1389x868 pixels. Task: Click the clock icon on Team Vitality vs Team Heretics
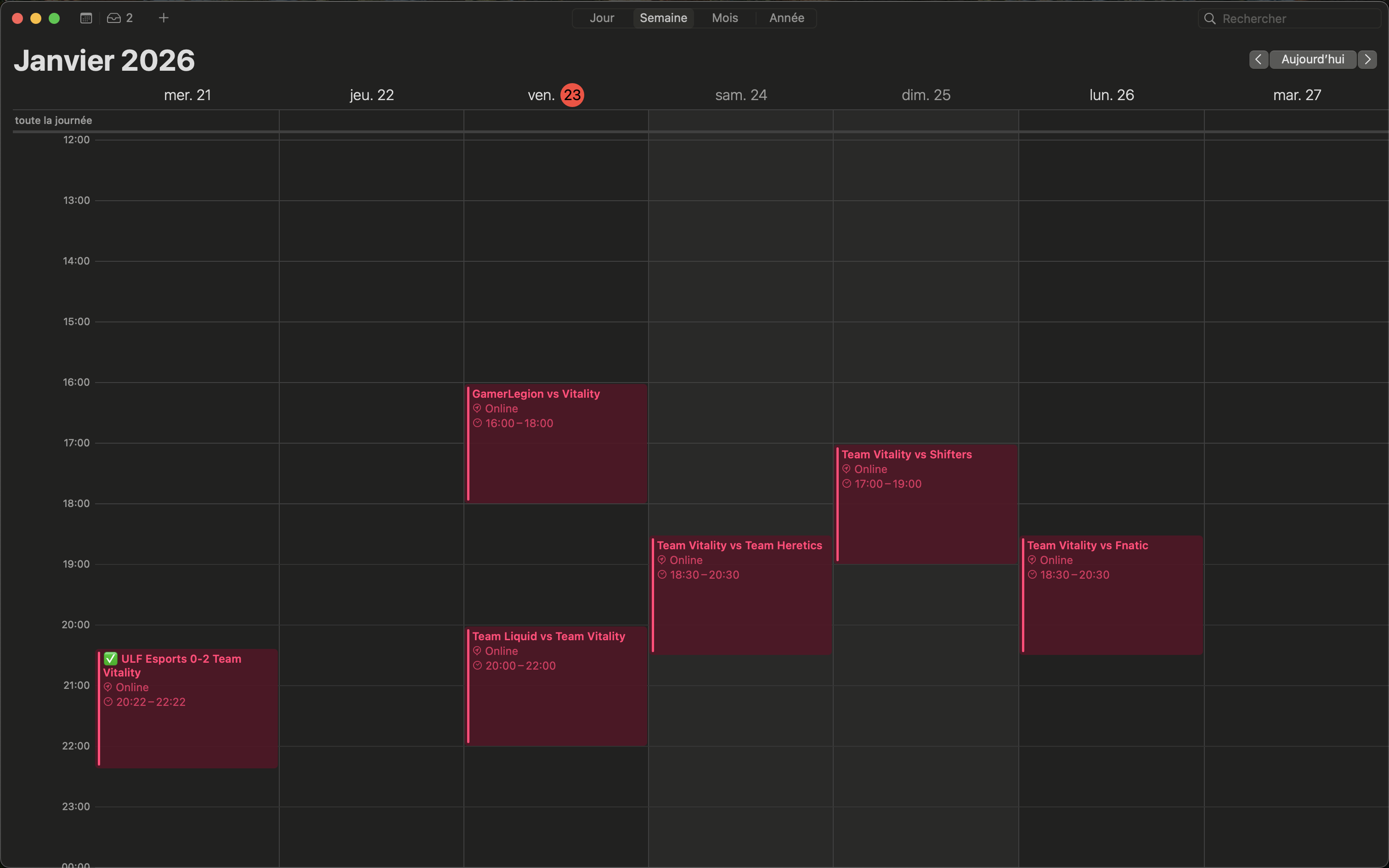[x=662, y=575]
